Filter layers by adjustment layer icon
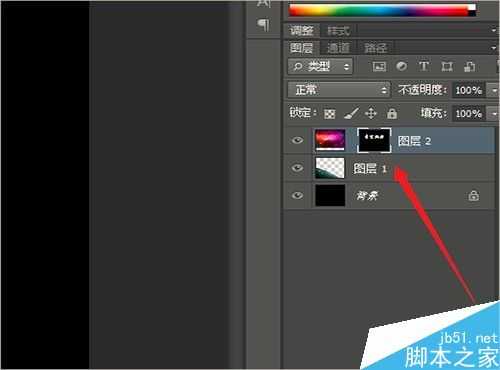 401,66
